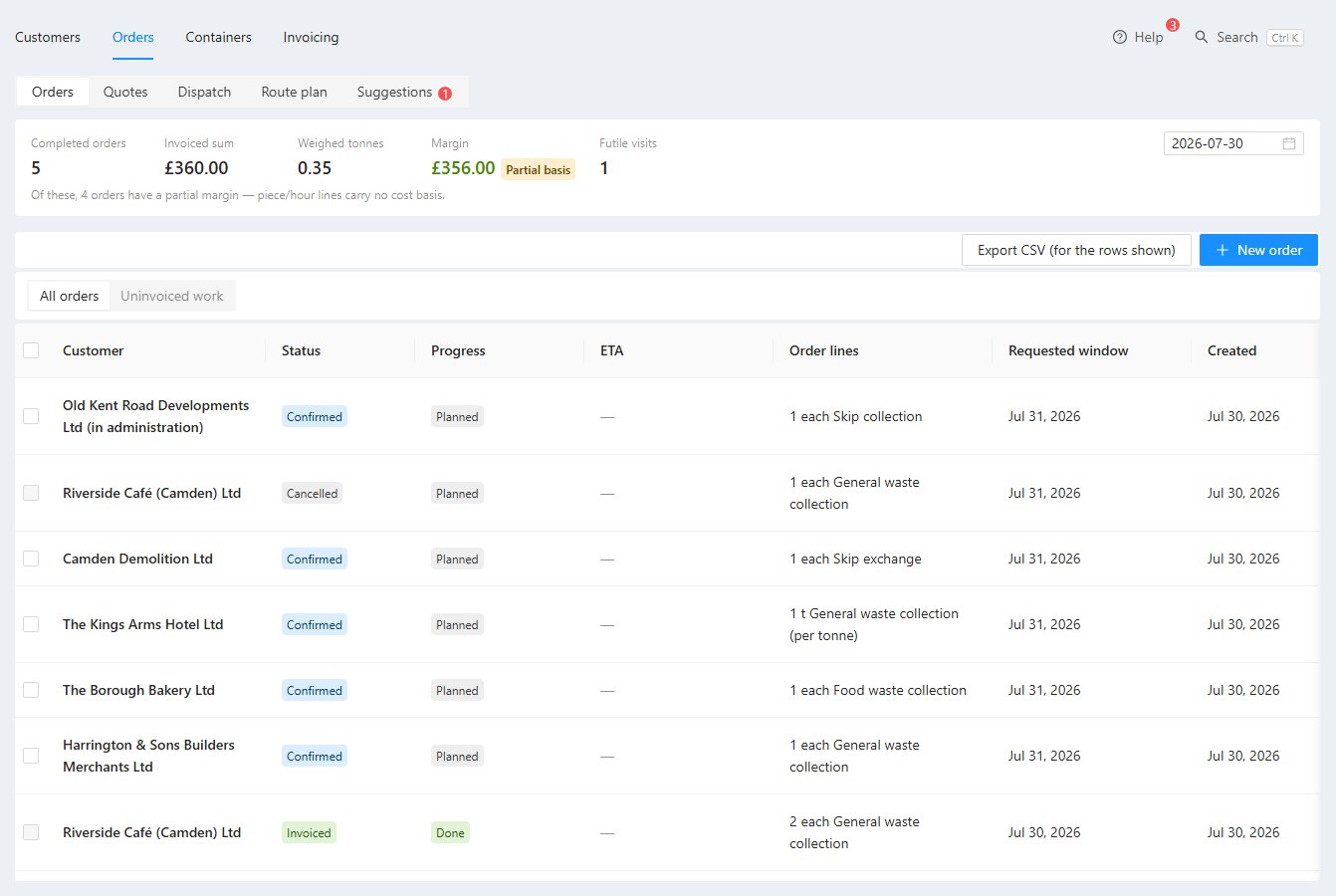Open the Containers top menu

(218, 37)
